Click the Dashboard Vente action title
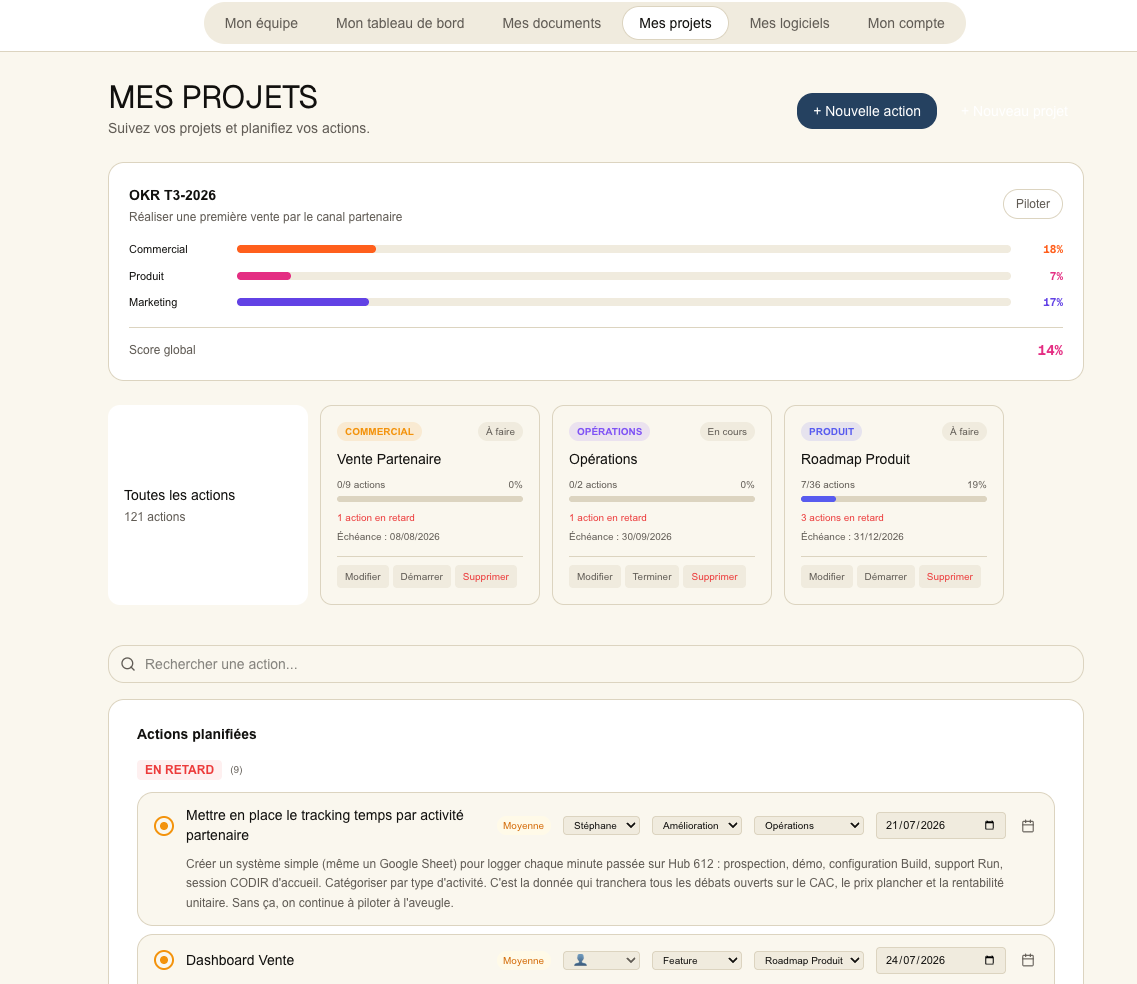The image size is (1137, 984). (x=240, y=960)
